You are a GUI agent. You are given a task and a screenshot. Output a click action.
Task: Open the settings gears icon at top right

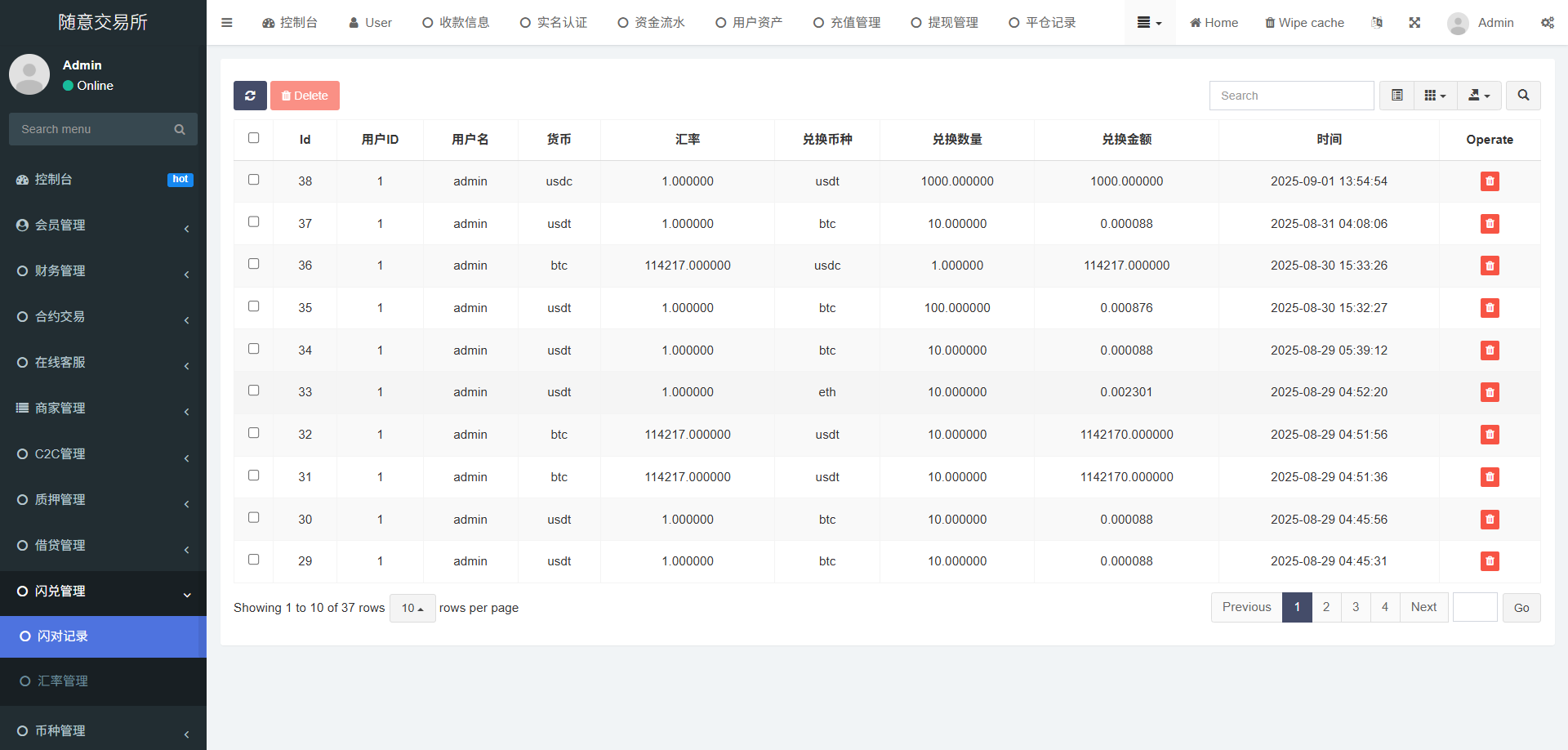(x=1547, y=23)
